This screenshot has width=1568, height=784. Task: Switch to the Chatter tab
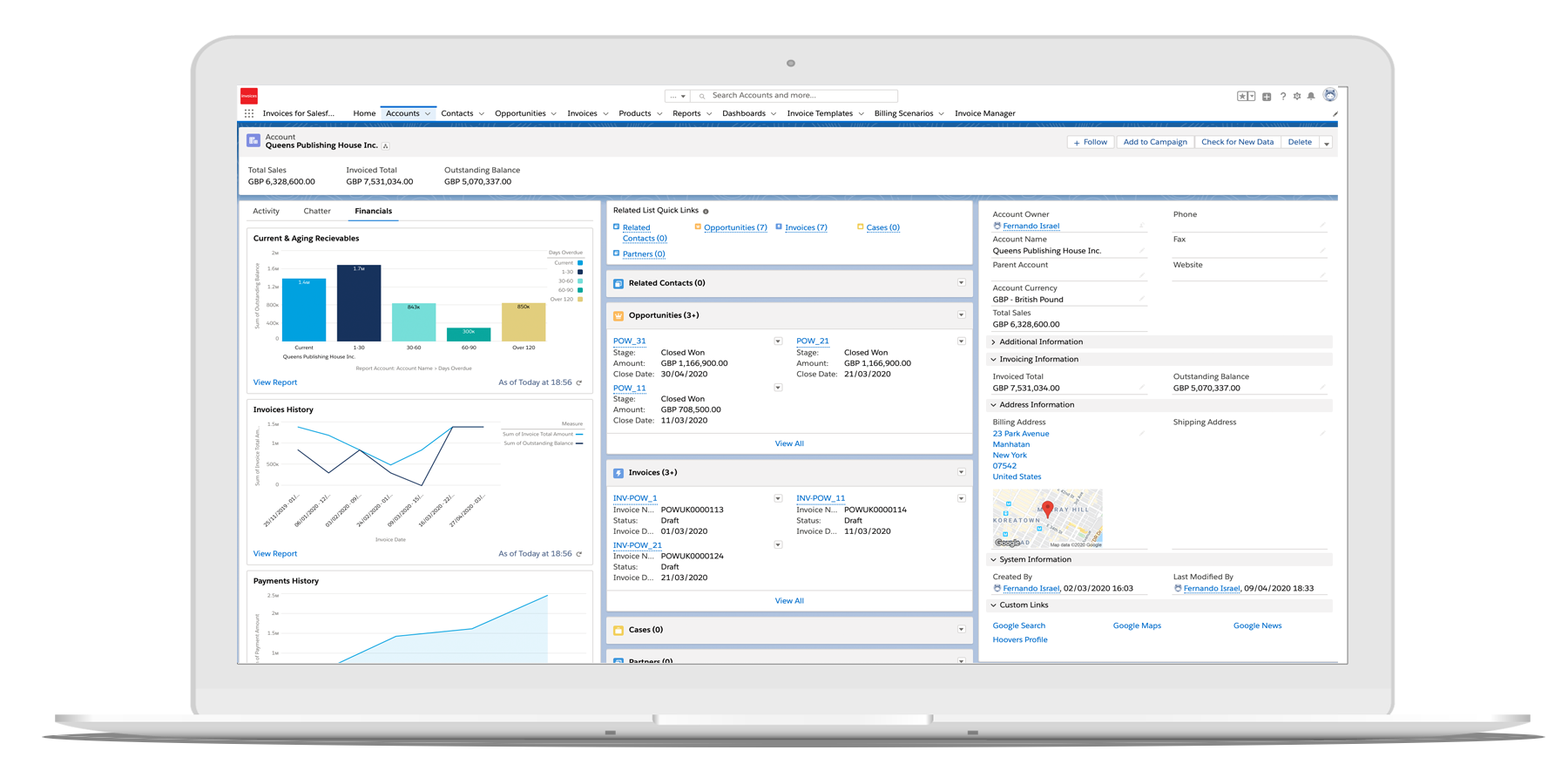(316, 211)
